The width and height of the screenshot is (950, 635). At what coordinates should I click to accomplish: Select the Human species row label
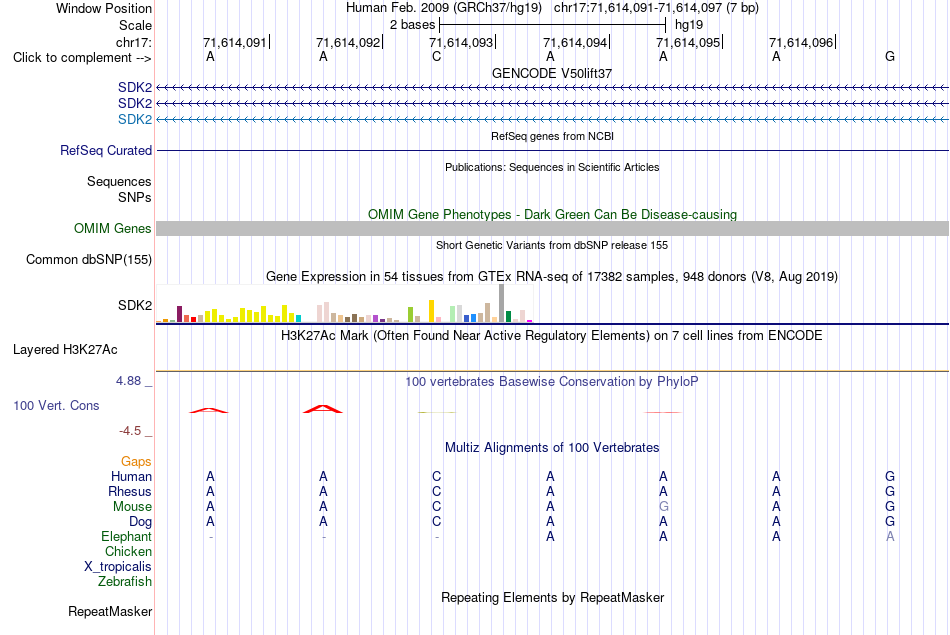(x=131, y=477)
